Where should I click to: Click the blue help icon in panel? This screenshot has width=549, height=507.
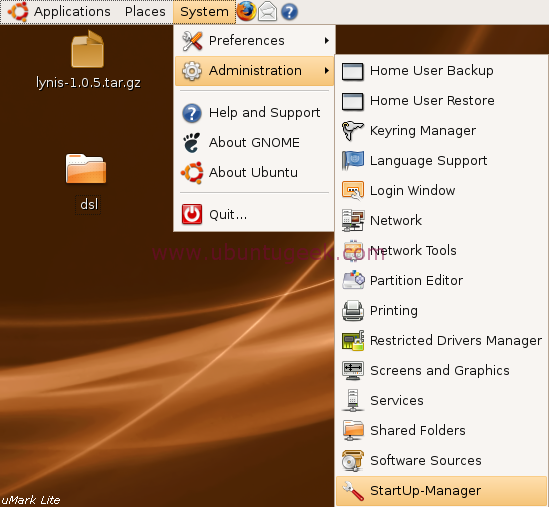point(289,12)
